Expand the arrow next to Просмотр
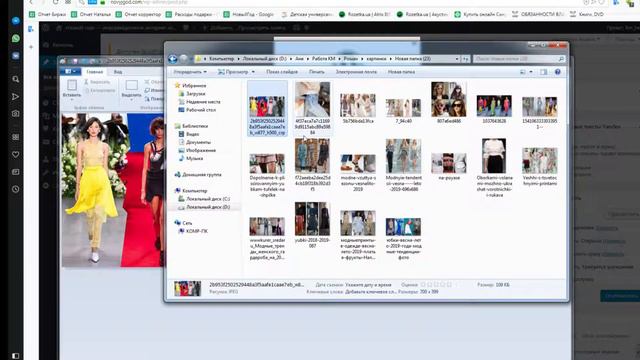This screenshot has height=360, width=640. point(253,72)
